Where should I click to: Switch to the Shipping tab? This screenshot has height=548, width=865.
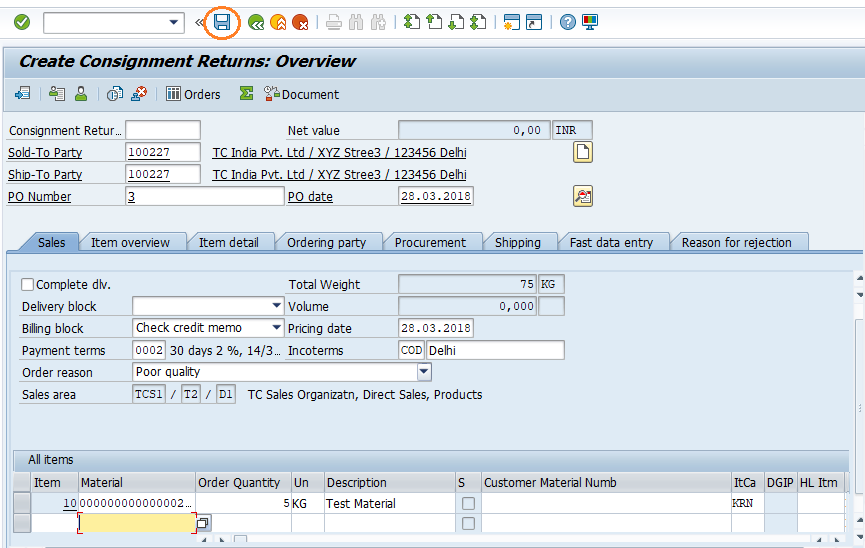pyautogui.click(x=517, y=242)
